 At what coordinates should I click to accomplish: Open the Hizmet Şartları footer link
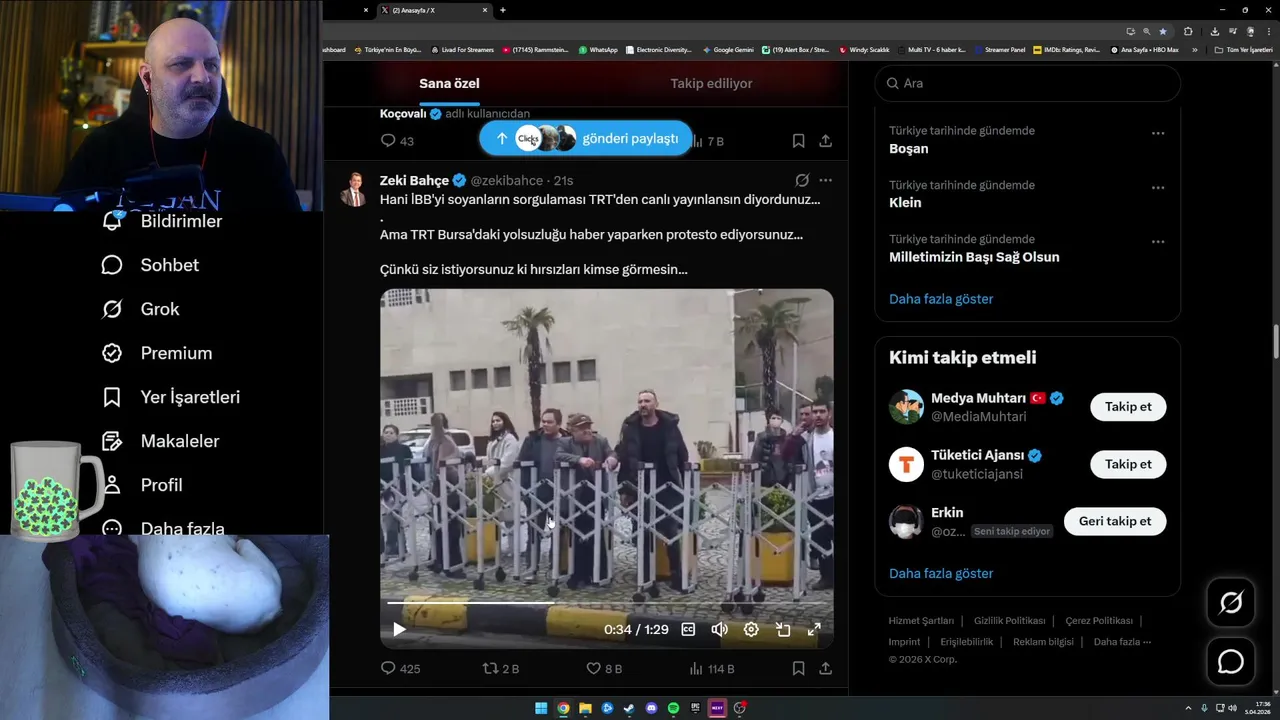click(921, 621)
